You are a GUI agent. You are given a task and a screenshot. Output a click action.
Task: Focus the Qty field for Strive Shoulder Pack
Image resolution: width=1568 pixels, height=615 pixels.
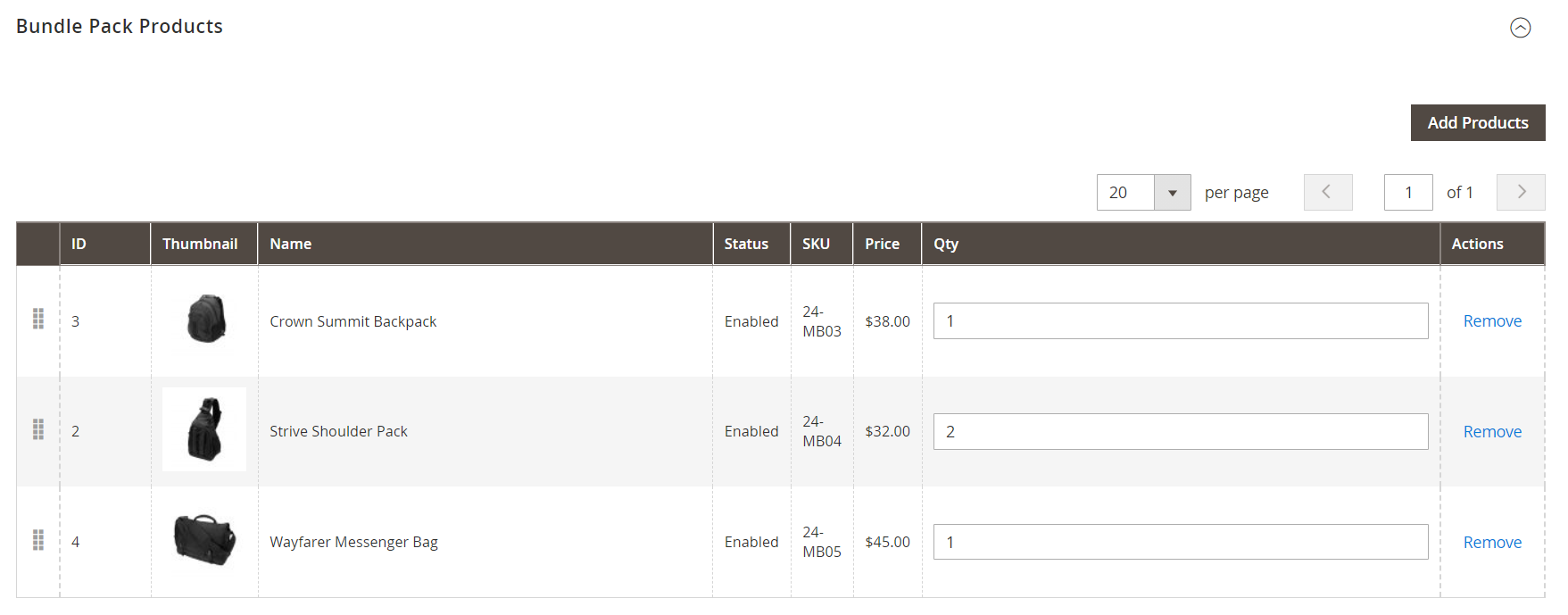click(x=1180, y=432)
